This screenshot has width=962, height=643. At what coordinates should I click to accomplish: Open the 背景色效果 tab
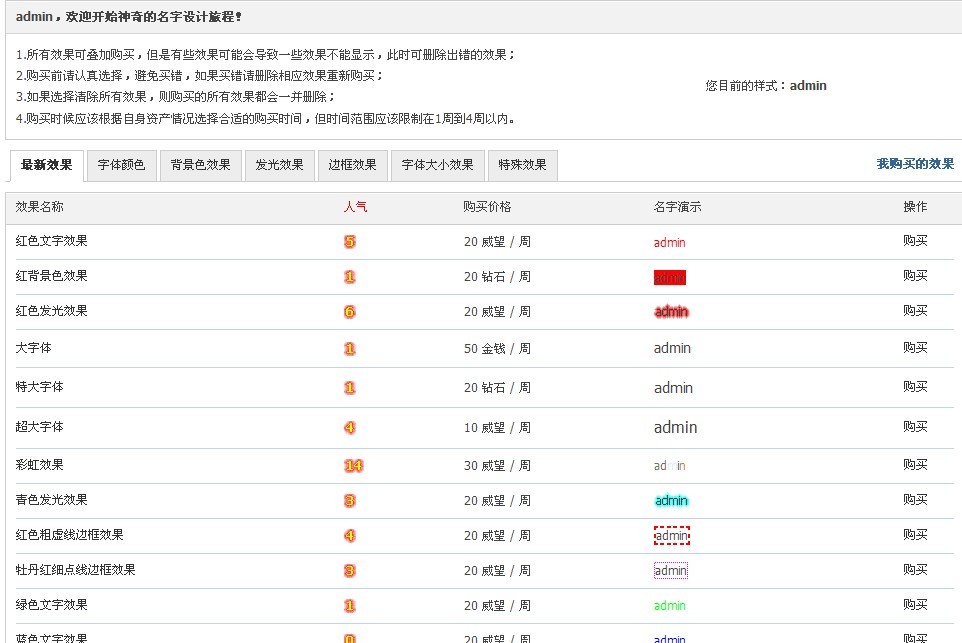(200, 165)
